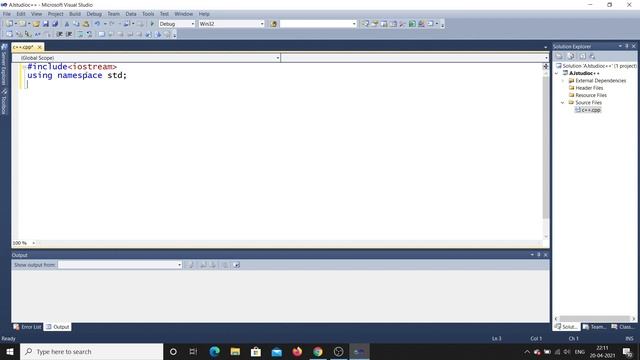Open the Find combo box dropdown
Image resolution: width=640 pixels, height=360 pixels.
tap(354, 24)
